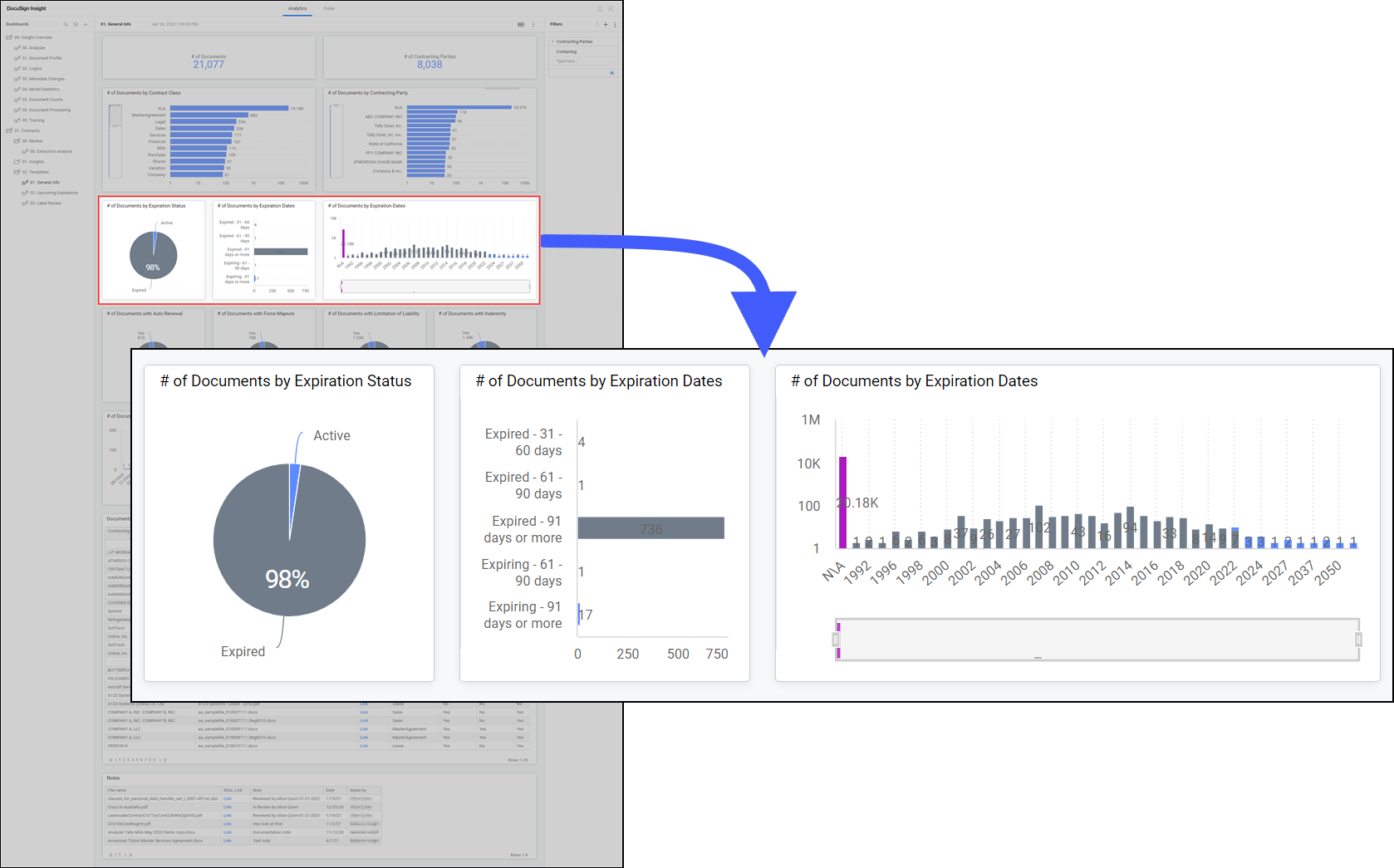Open 04. Model Statistics dashboard
Viewport: 1394px width, 868px height.
(x=41, y=89)
